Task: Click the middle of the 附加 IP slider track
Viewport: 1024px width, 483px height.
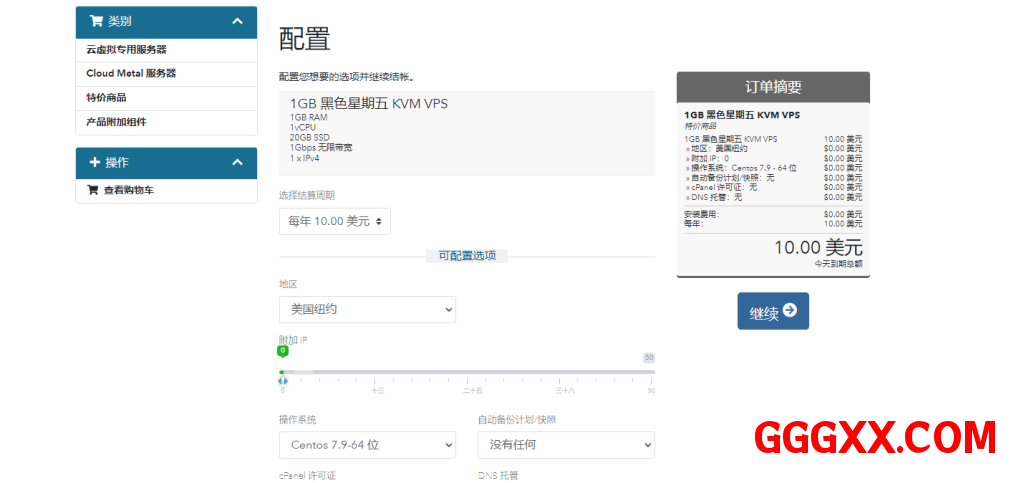Action: click(x=467, y=372)
